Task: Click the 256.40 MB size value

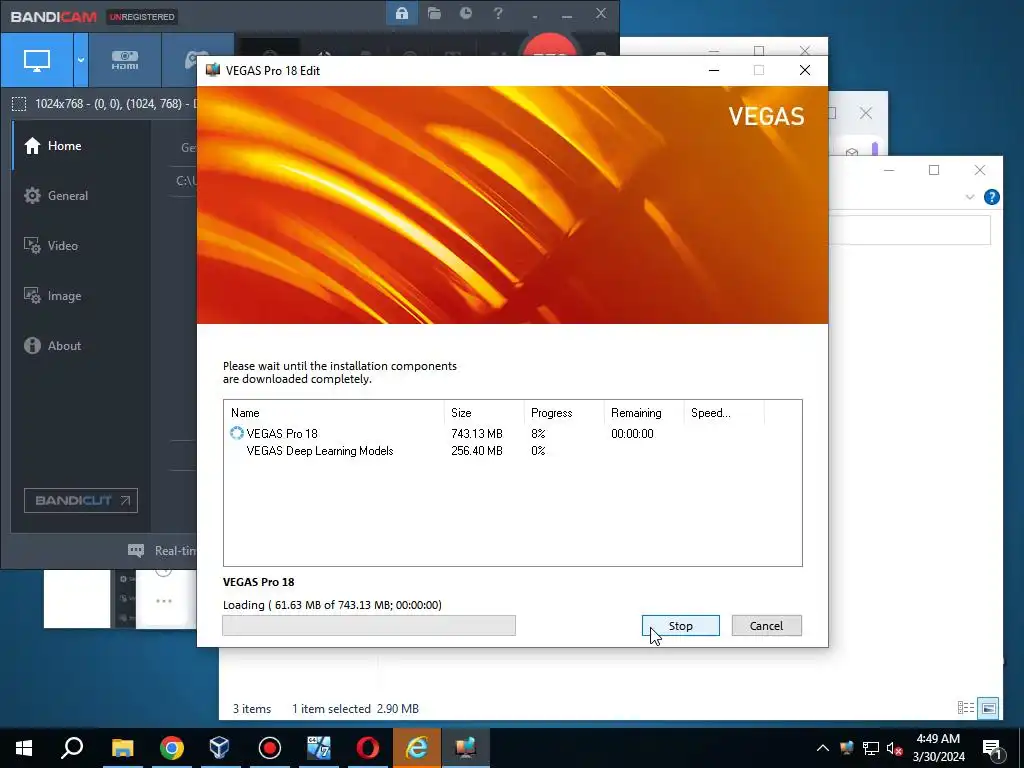Action: pos(477,451)
